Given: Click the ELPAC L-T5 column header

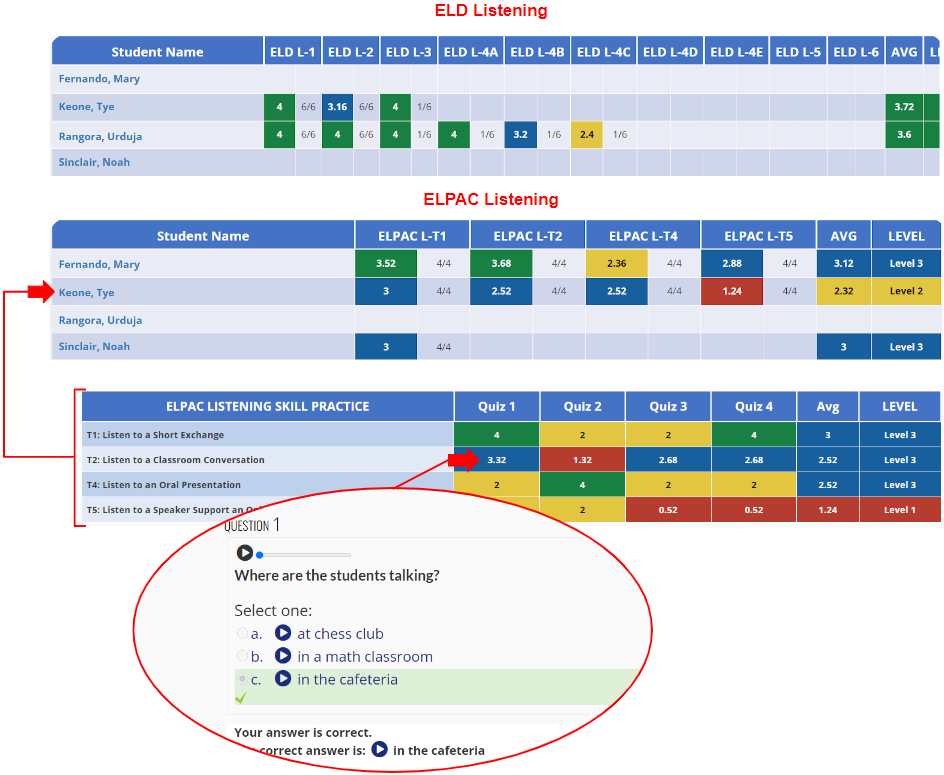Looking at the screenshot, I should click(x=759, y=236).
